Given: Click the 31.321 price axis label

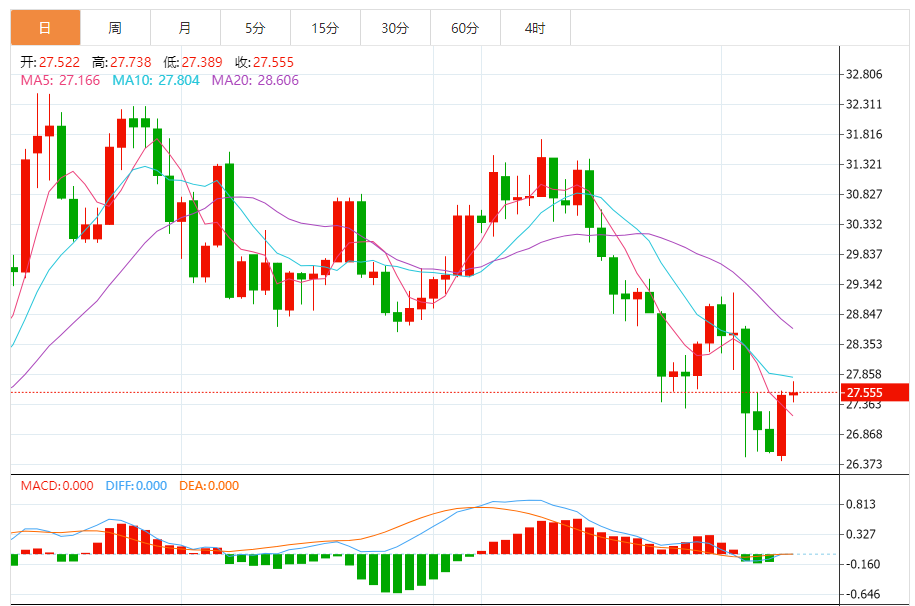Looking at the screenshot, I should click(x=864, y=164).
